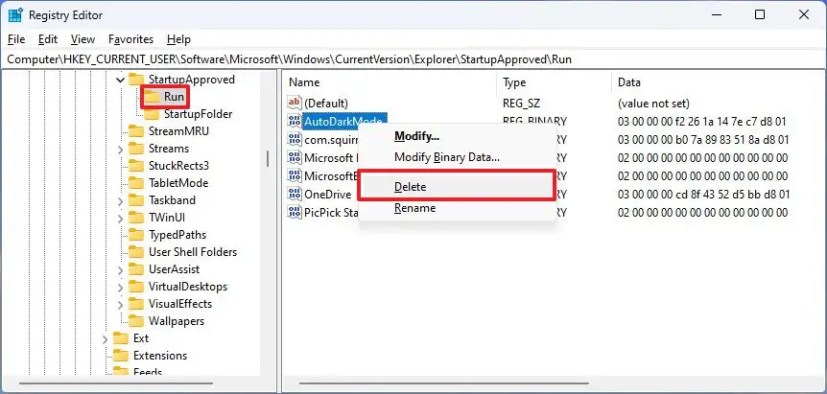Select the StartupApproved folder icon
This screenshot has width=827, height=394.
pos(137,80)
